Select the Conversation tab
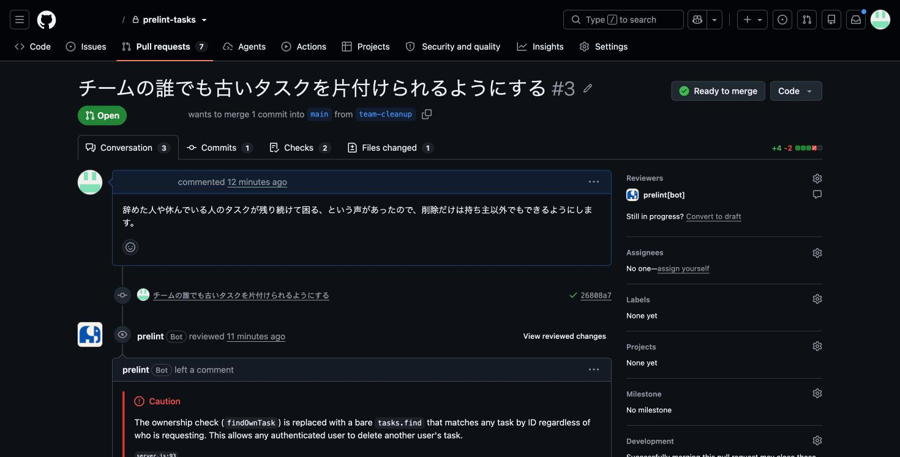Screen dimensions: 900x457 pos(127,148)
